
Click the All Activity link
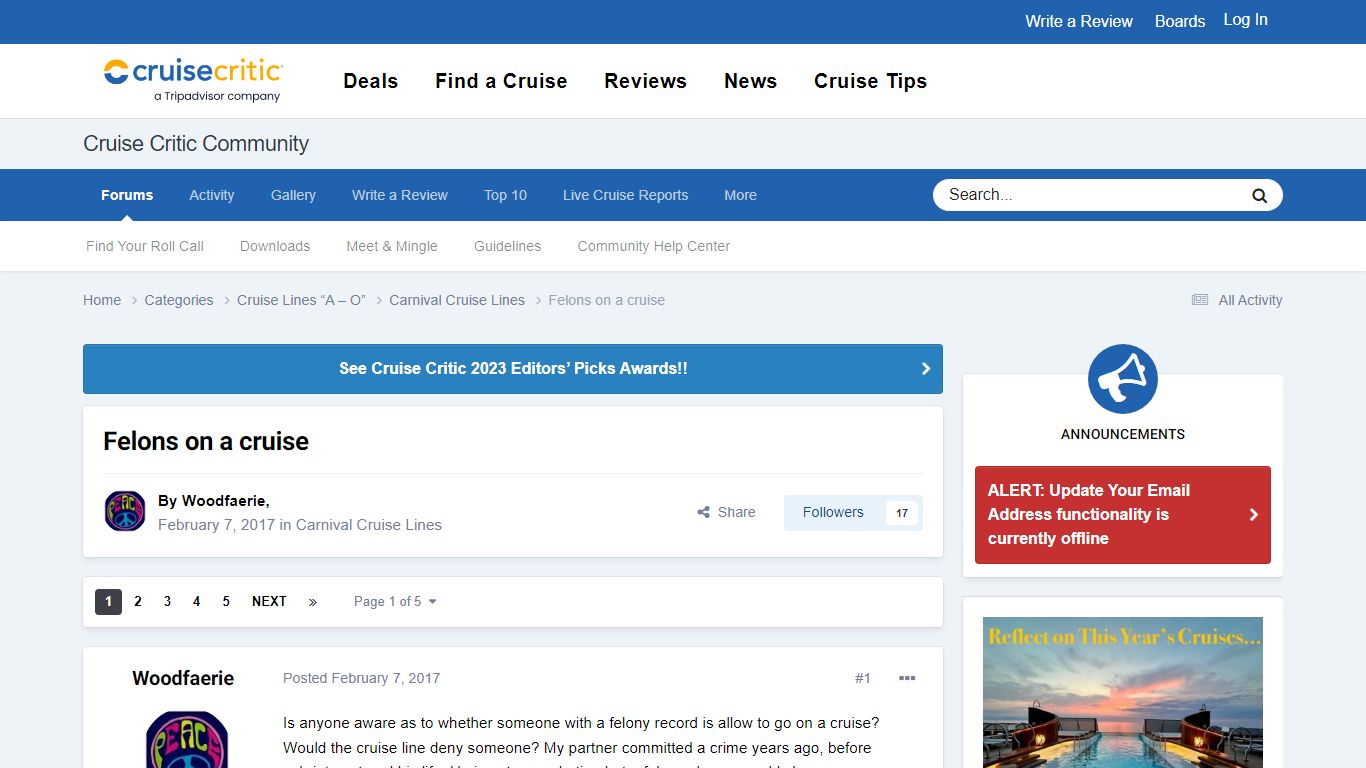click(1250, 300)
